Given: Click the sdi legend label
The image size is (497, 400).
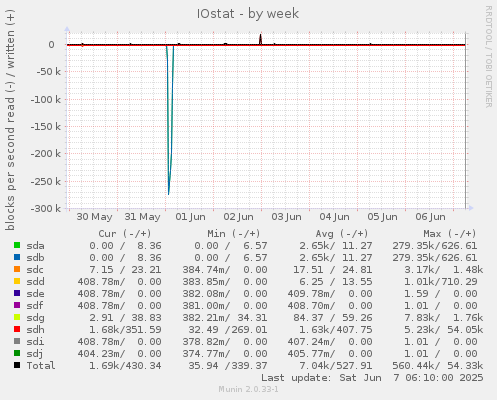Looking at the screenshot, I should [35, 342].
